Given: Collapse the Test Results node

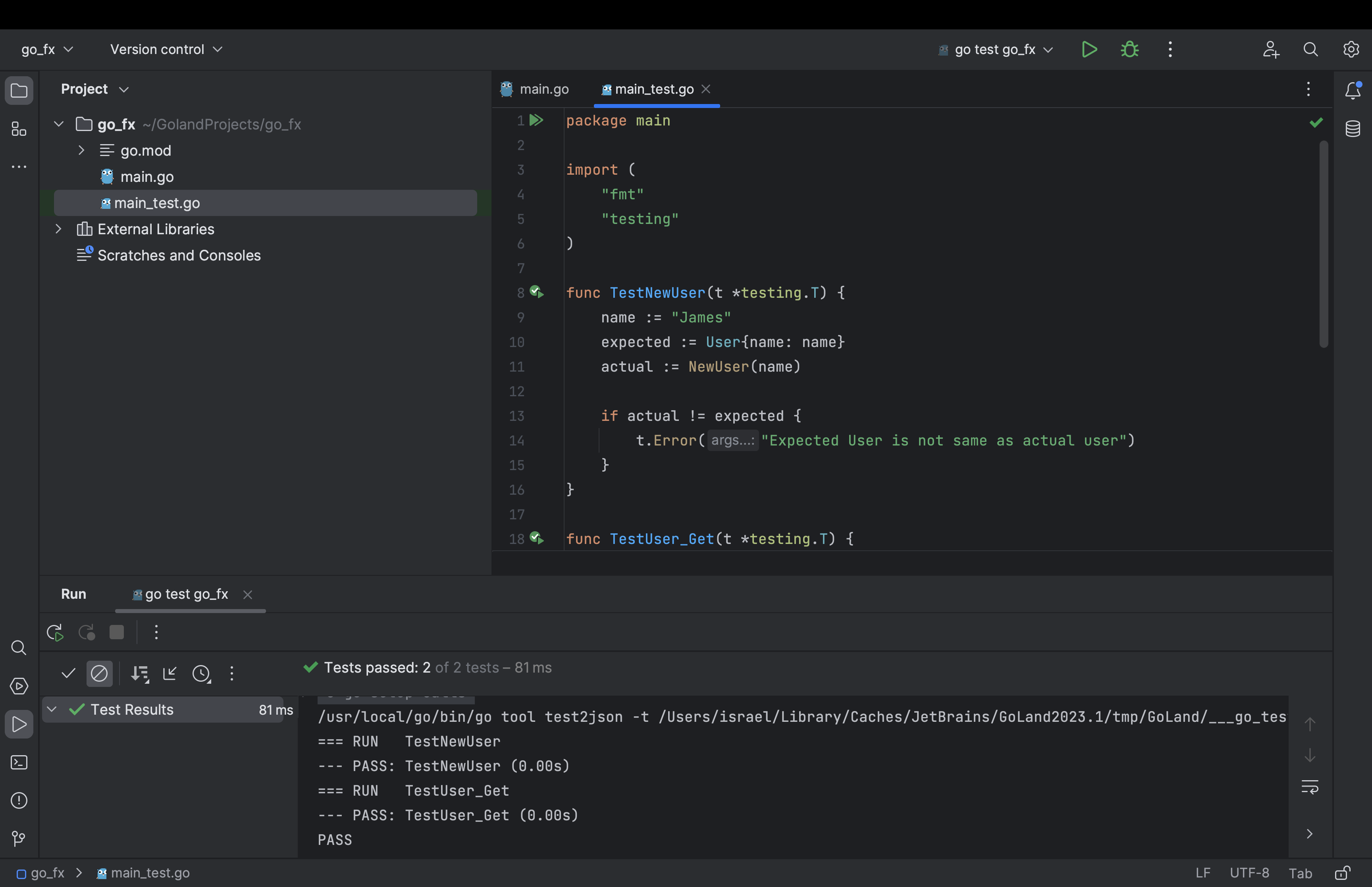Looking at the screenshot, I should point(52,709).
